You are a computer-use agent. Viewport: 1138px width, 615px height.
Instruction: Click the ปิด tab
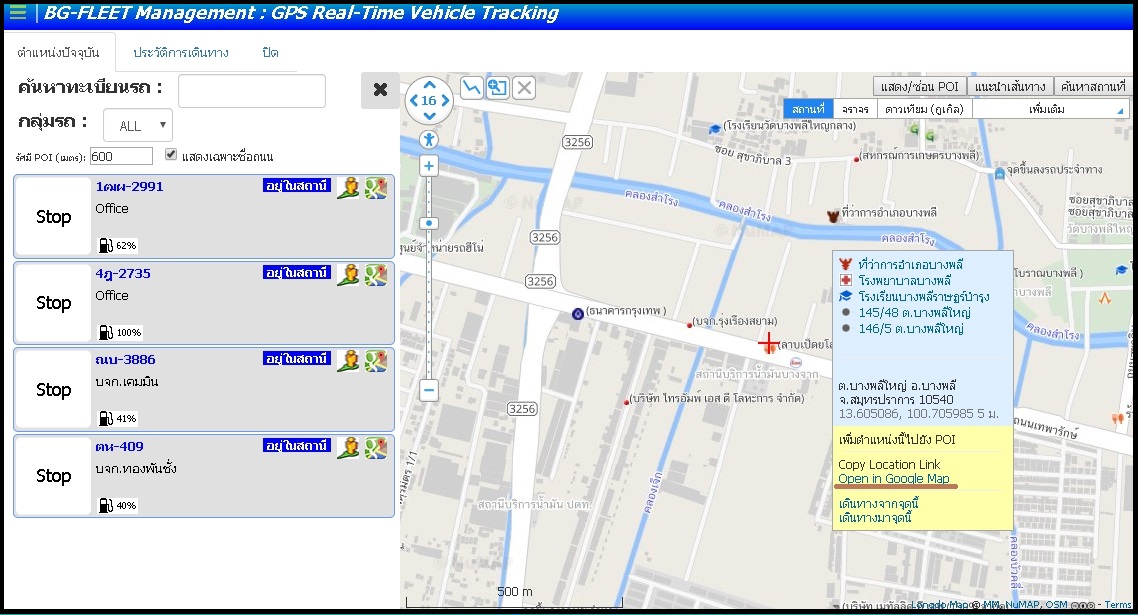(x=270, y=52)
